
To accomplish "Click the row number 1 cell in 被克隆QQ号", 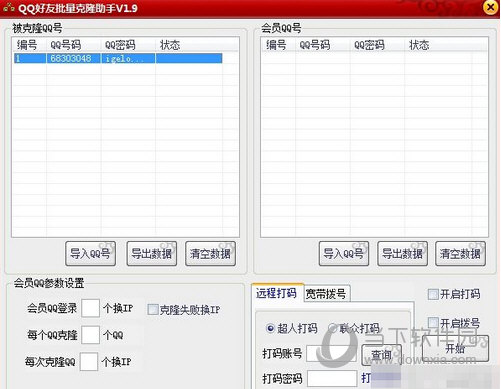I will click(x=29, y=58).
